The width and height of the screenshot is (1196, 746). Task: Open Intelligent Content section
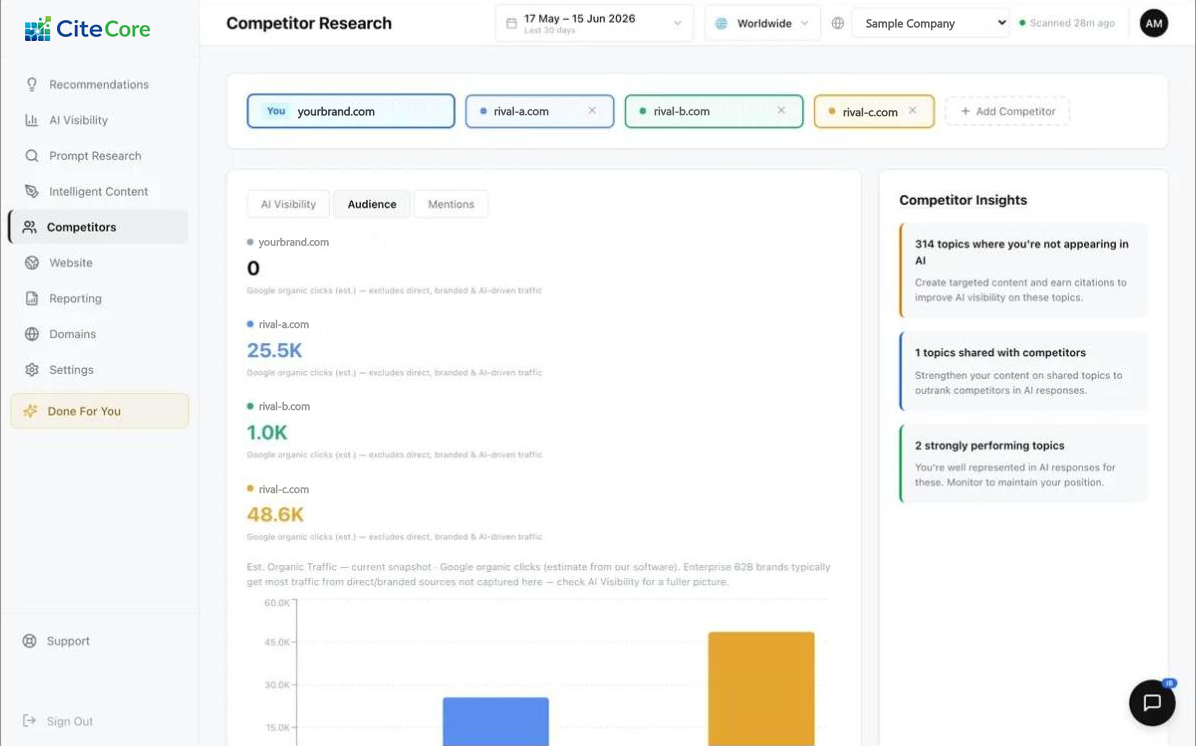[x=99, y=191]
